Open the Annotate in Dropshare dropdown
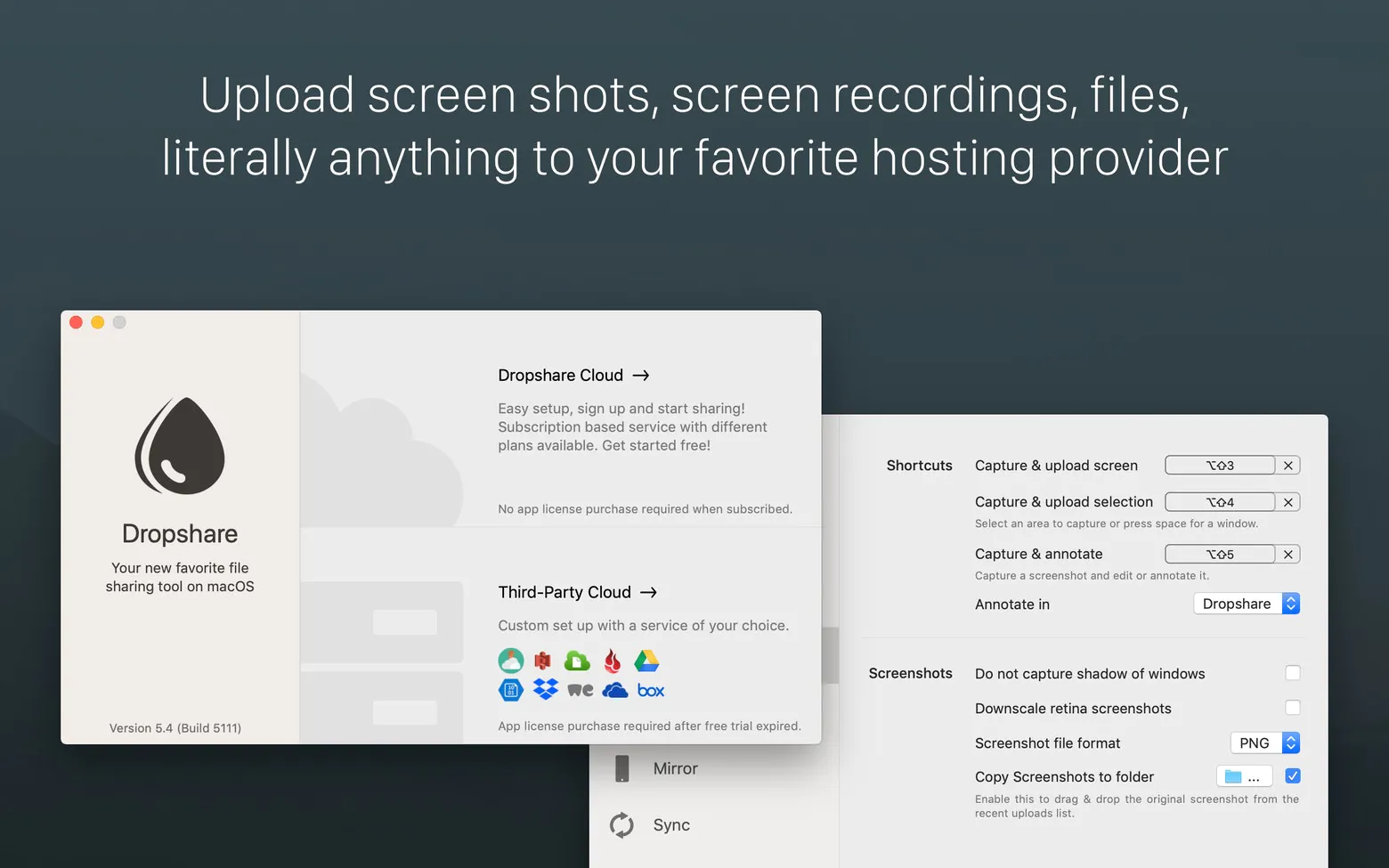 [1246, 604]
